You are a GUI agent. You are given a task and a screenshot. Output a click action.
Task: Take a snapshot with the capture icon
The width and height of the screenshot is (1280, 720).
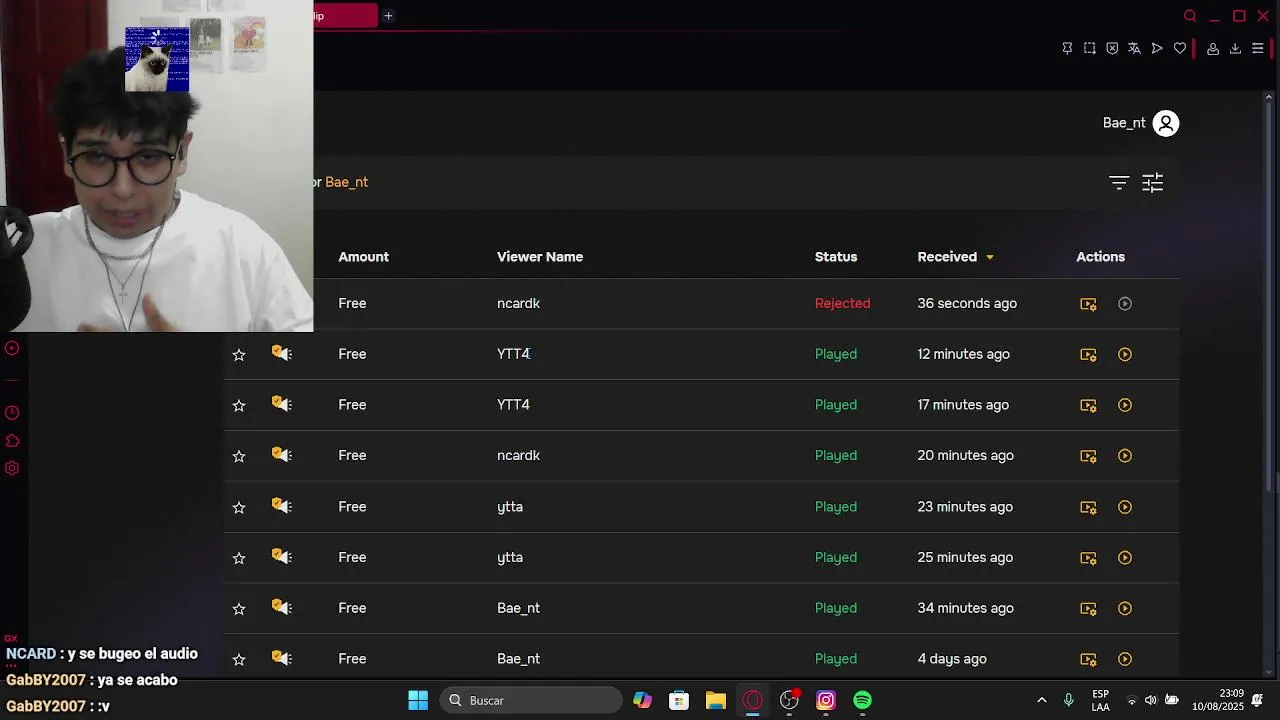[x=1090, y=48]
